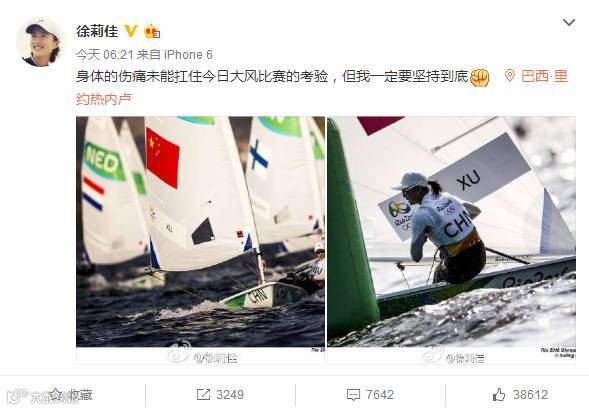This screenshot has height=410, width=589.
Task: Click the 收藏 favorite button
Action: coord(71,395)
